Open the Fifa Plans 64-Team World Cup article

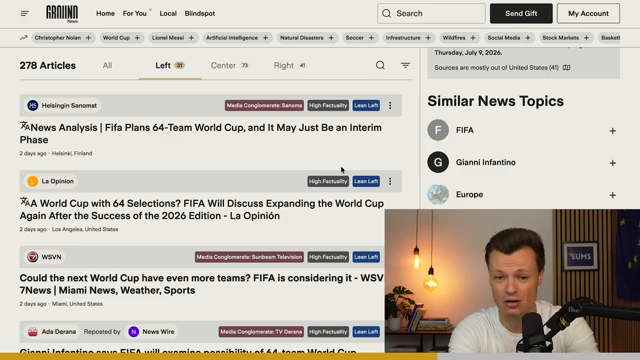tap(201, 133)
